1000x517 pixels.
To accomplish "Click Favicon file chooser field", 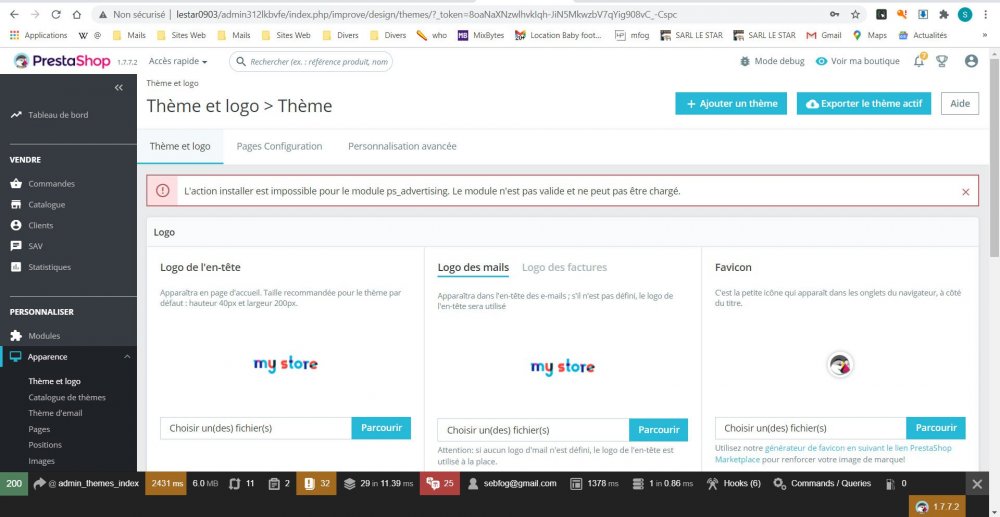I will [811, 428].
